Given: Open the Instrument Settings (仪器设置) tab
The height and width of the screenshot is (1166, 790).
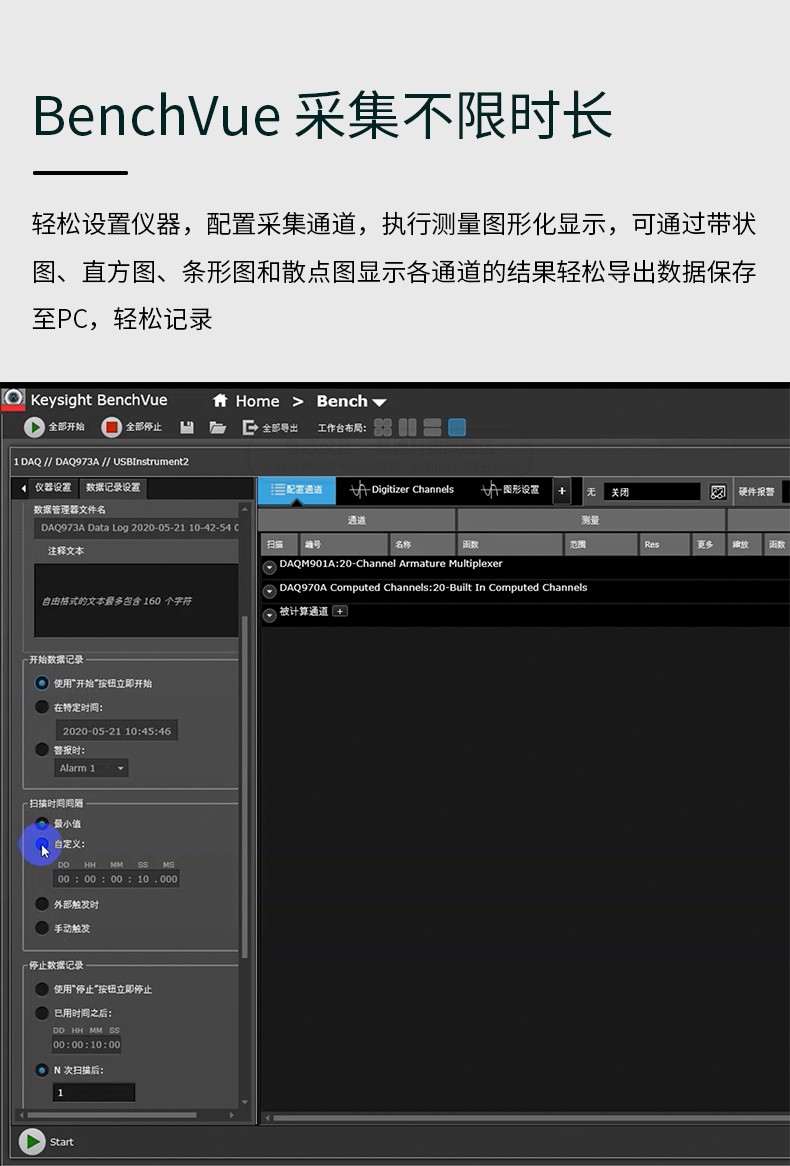Looking at the screenshot, I should pos(53,488).
